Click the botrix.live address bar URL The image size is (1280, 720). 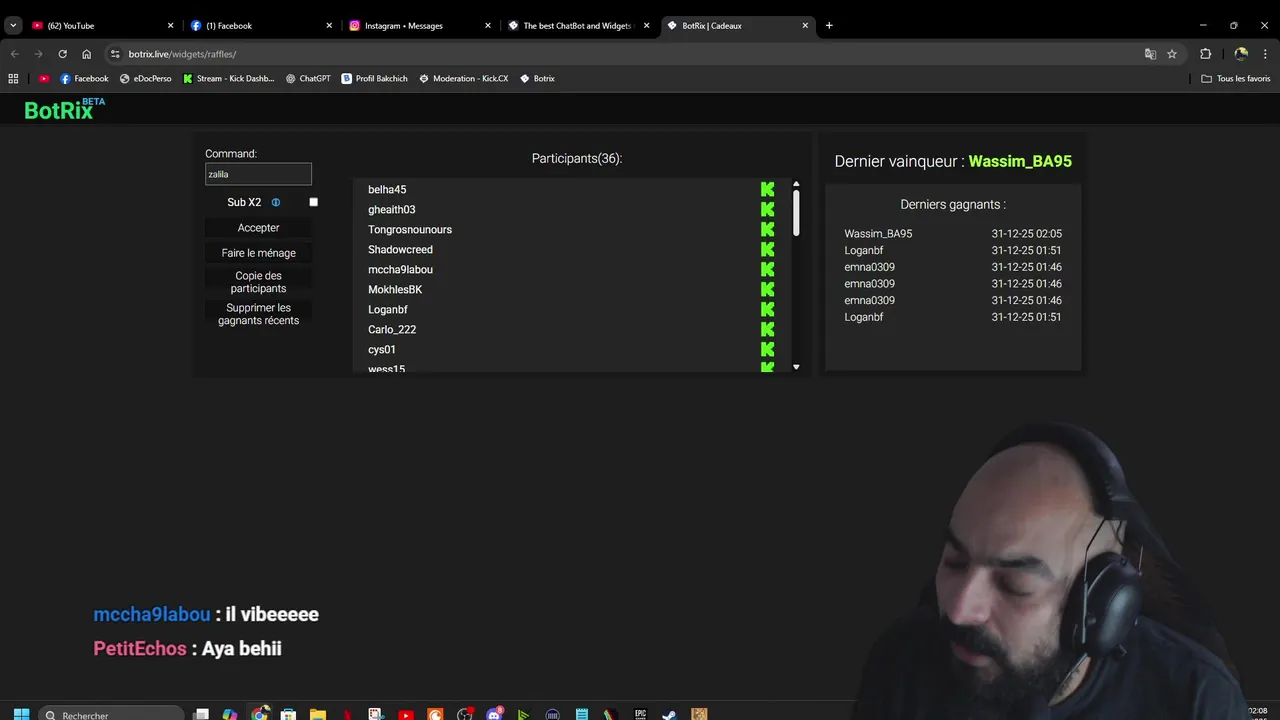tap(182, 54)
